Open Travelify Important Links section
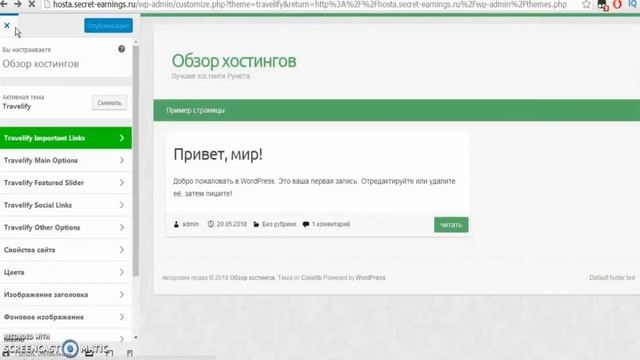Viewport: 640px width, 360px height. pyautogui.click(x=66, y=138)
